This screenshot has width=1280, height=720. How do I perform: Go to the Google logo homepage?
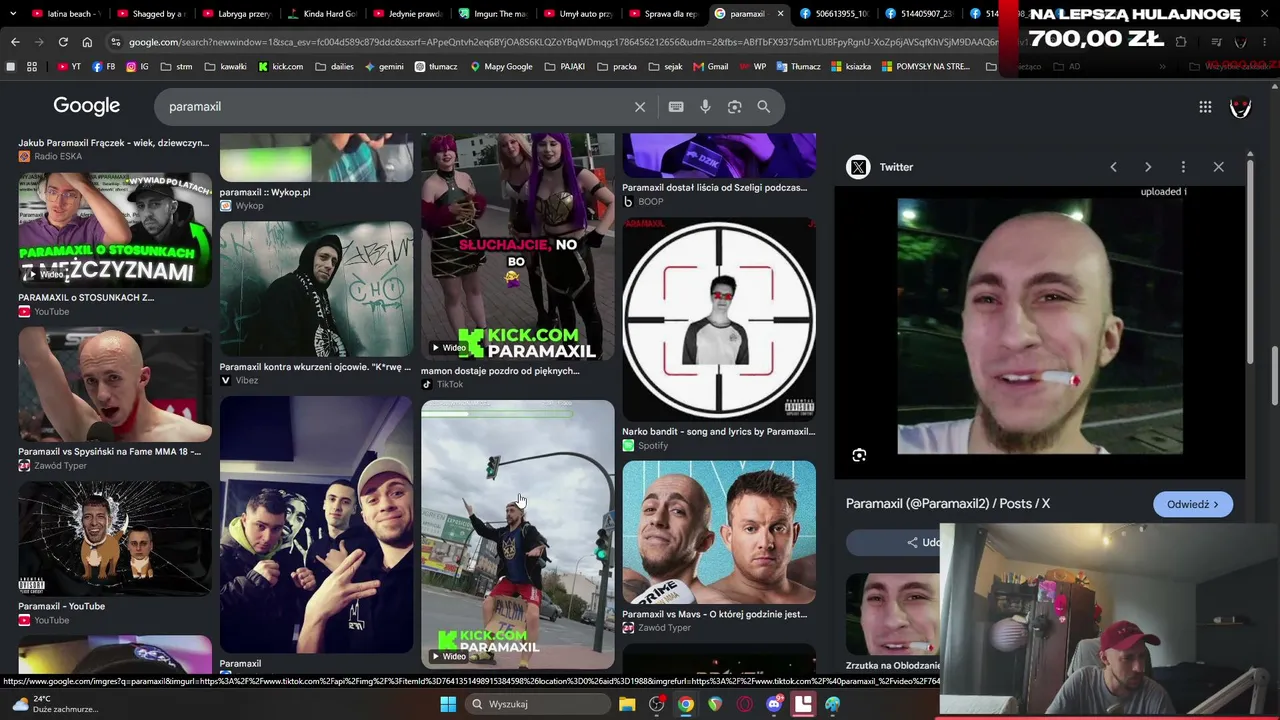[x=87, y=106]
